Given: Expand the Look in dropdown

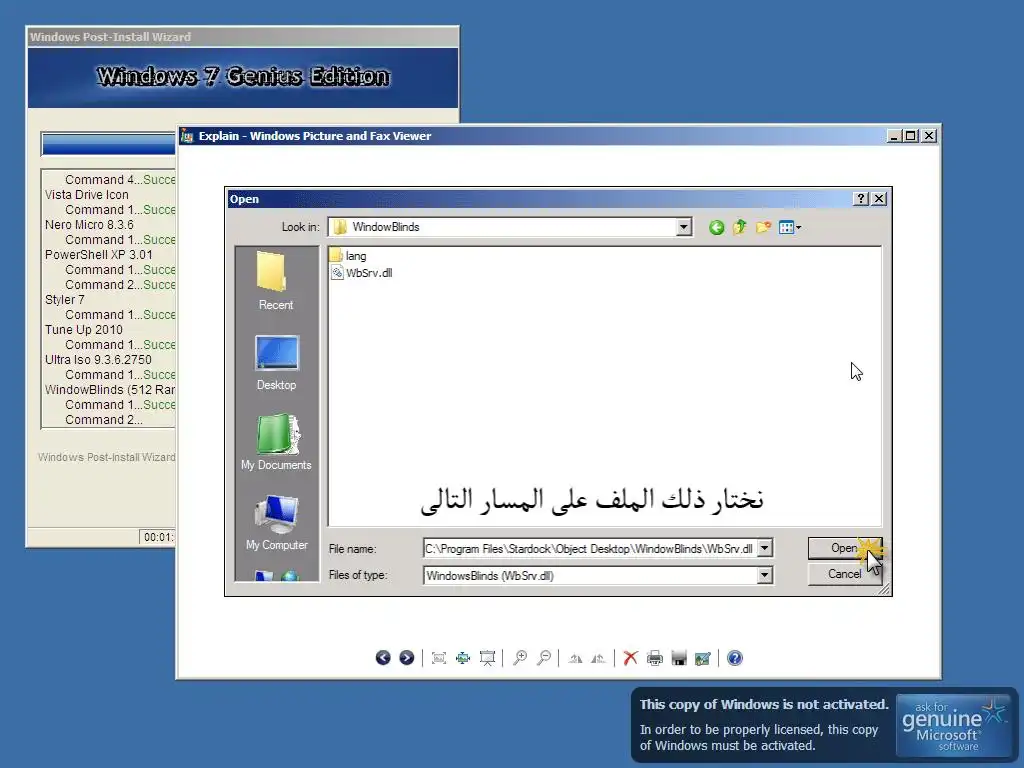Looking at the screenshot, I should pos(683,227).
